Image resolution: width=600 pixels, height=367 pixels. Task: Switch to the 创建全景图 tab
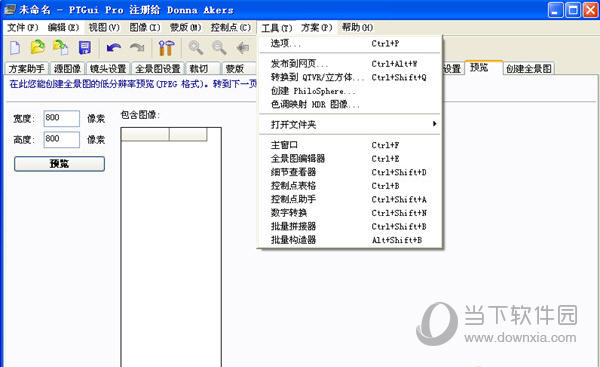[x=528, y=69]
